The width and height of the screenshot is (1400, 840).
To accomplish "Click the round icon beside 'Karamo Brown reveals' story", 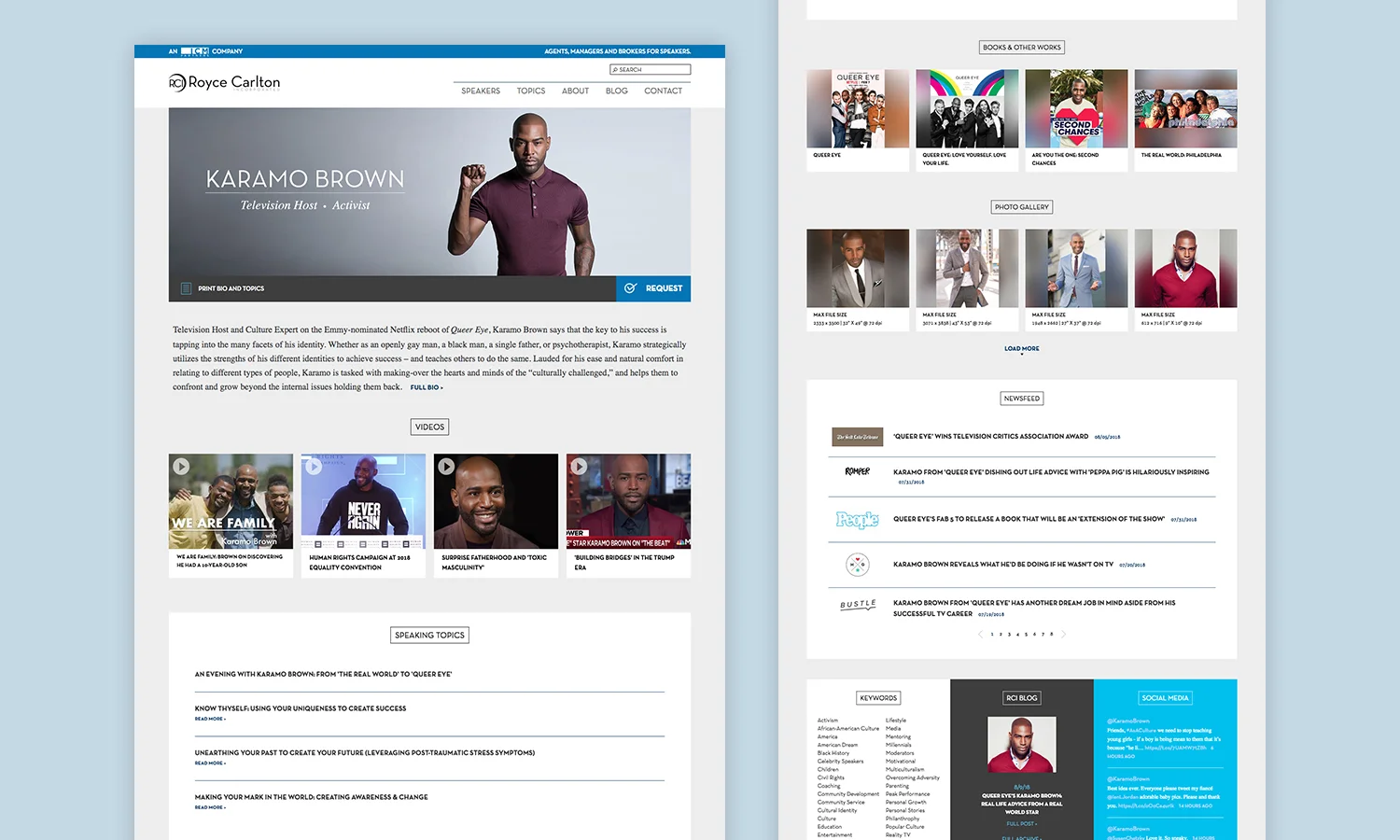I will click(x=857, y=565).
